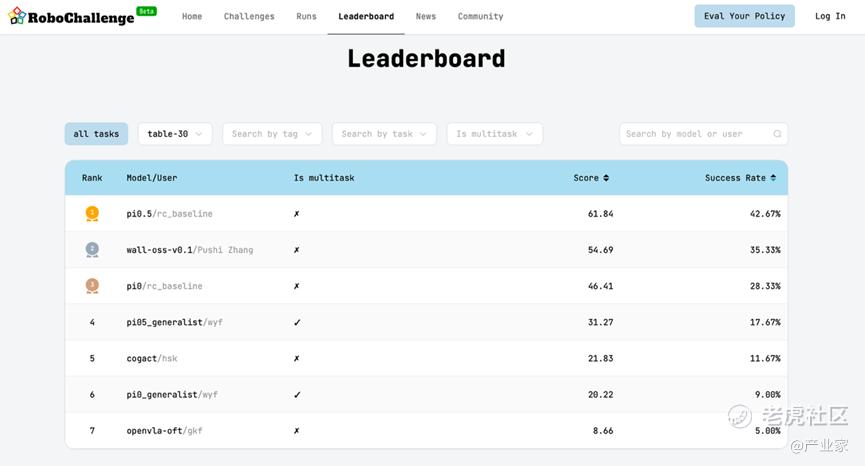Open the cogact/hsk entry
The image size is (865, 466).
click(x=152, y=358)
